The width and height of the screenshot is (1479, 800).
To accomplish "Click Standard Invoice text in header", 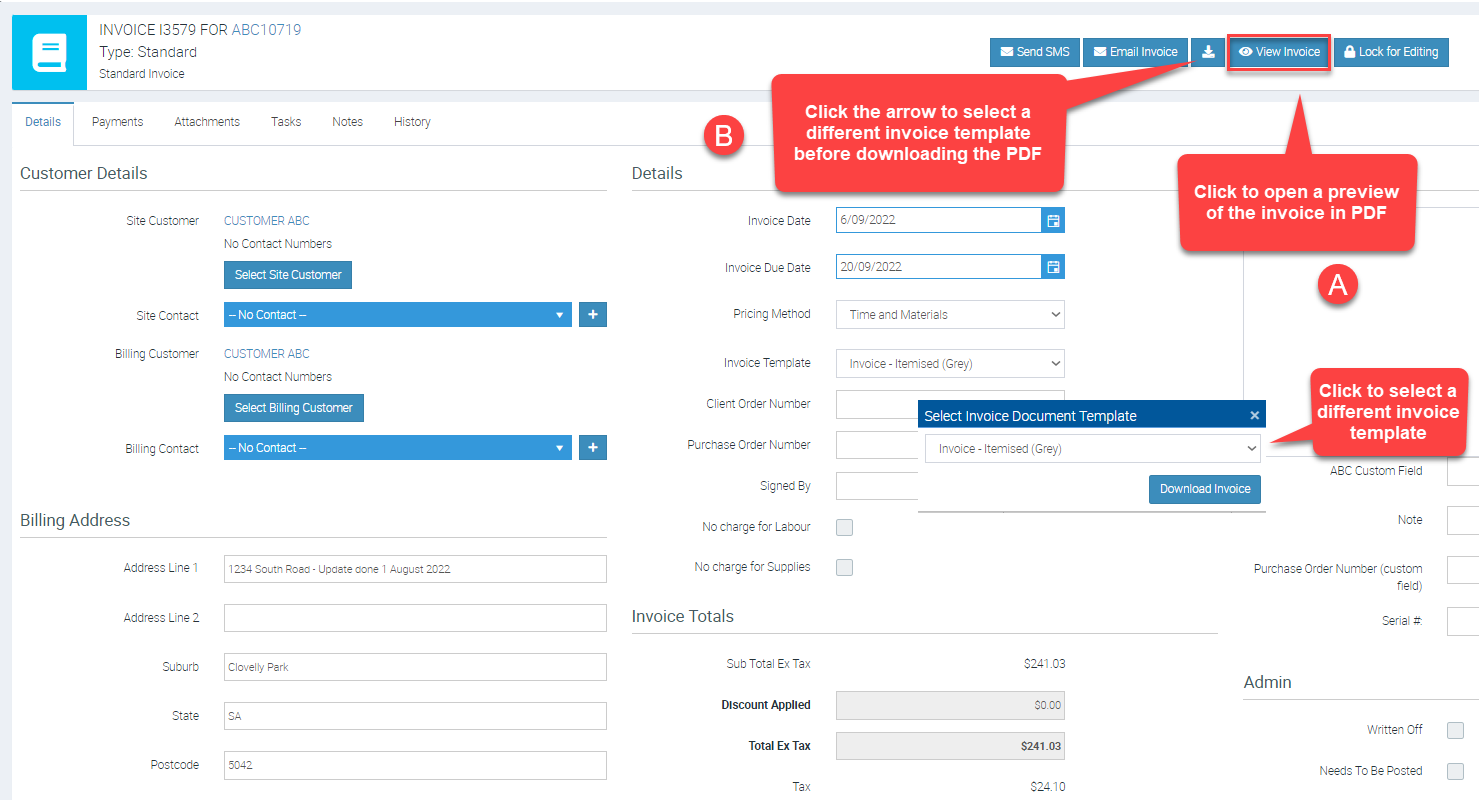I will click(142, 74).
